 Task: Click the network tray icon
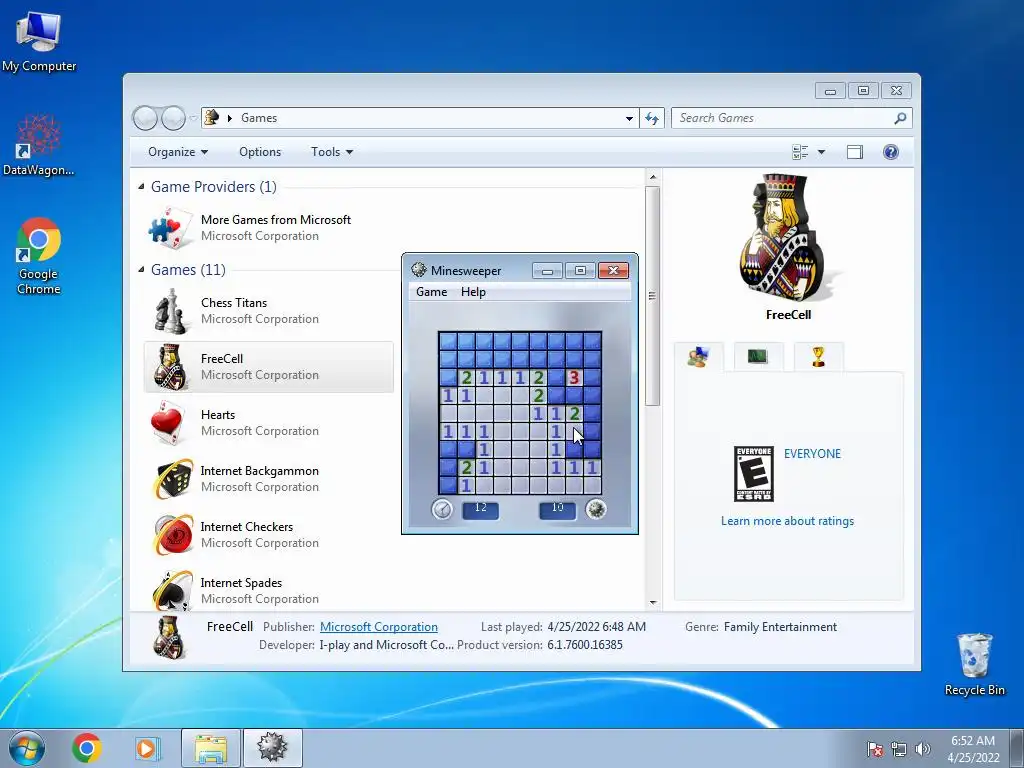pos(899,749)
